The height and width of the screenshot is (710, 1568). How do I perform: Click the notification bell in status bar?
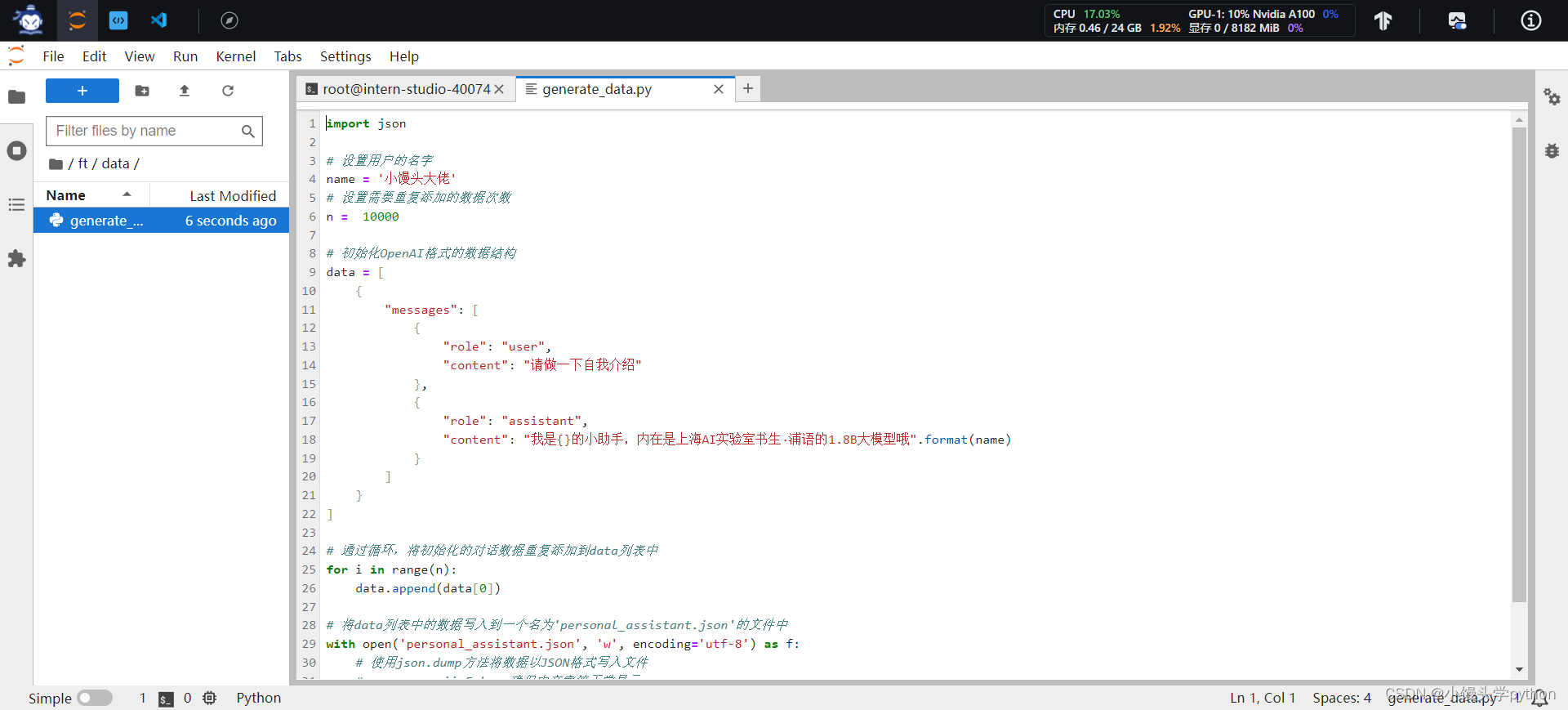(x=1539, y=698)
